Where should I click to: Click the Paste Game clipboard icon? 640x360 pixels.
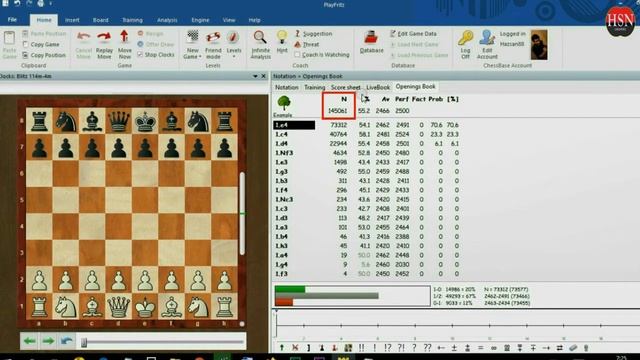(x=9, y=38)
